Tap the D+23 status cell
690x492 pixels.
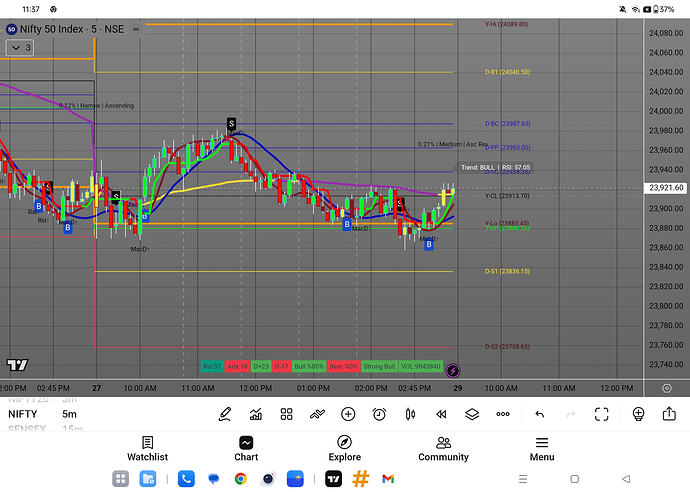click(x=261, y=366)
